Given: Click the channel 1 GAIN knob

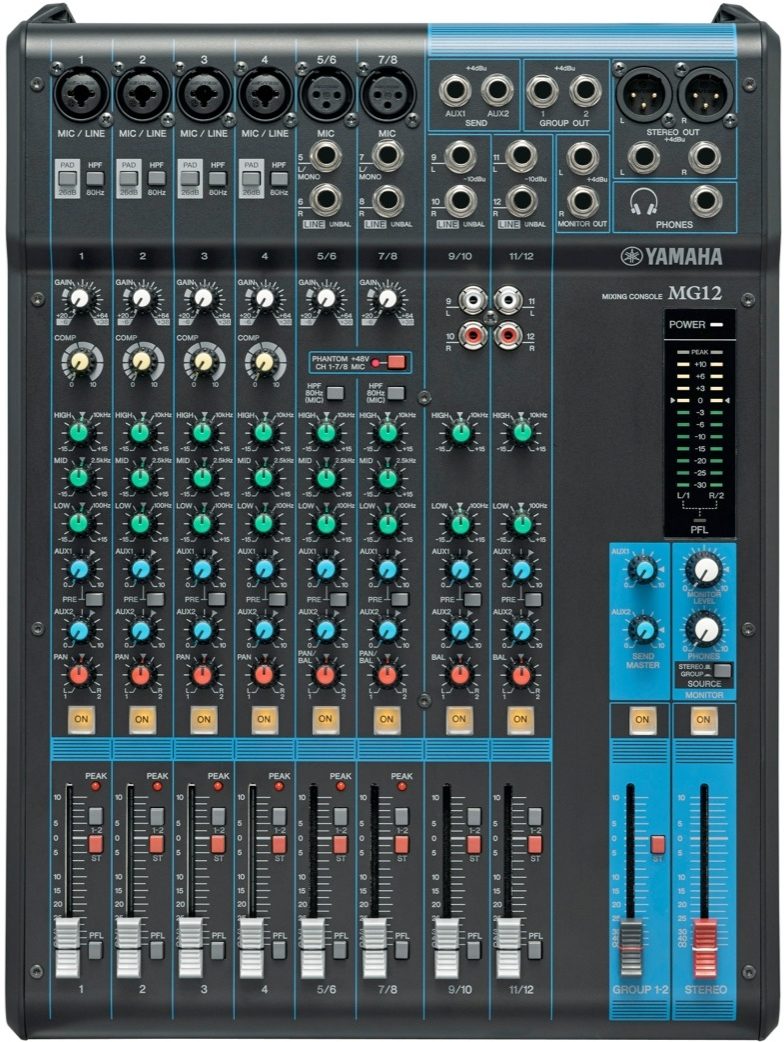Looking at the screenshot, I should pyautogui.click(x=79, y=298).
